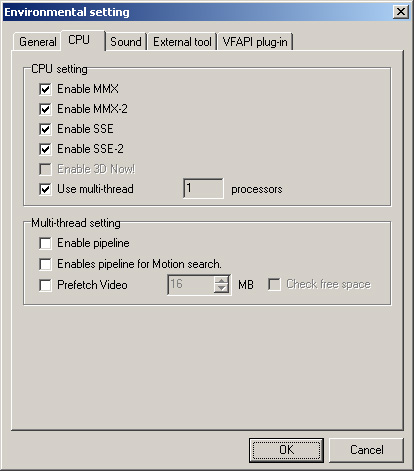This screenshot has width=414, height=471.
Task: Disable the Enable SSE option
Action: [45, 129]
